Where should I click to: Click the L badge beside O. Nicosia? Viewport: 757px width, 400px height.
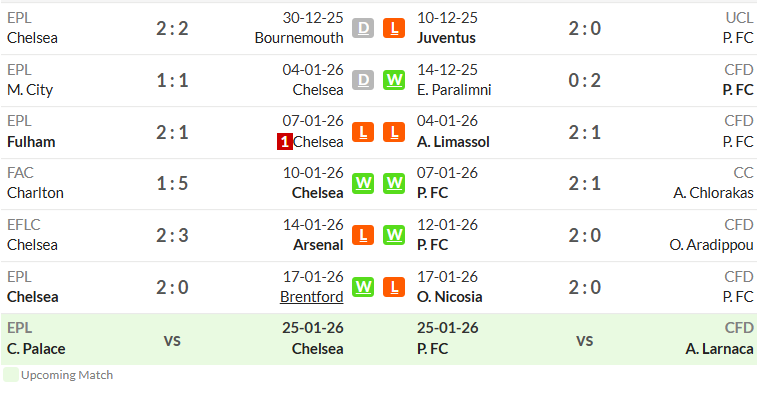[394, 287]
